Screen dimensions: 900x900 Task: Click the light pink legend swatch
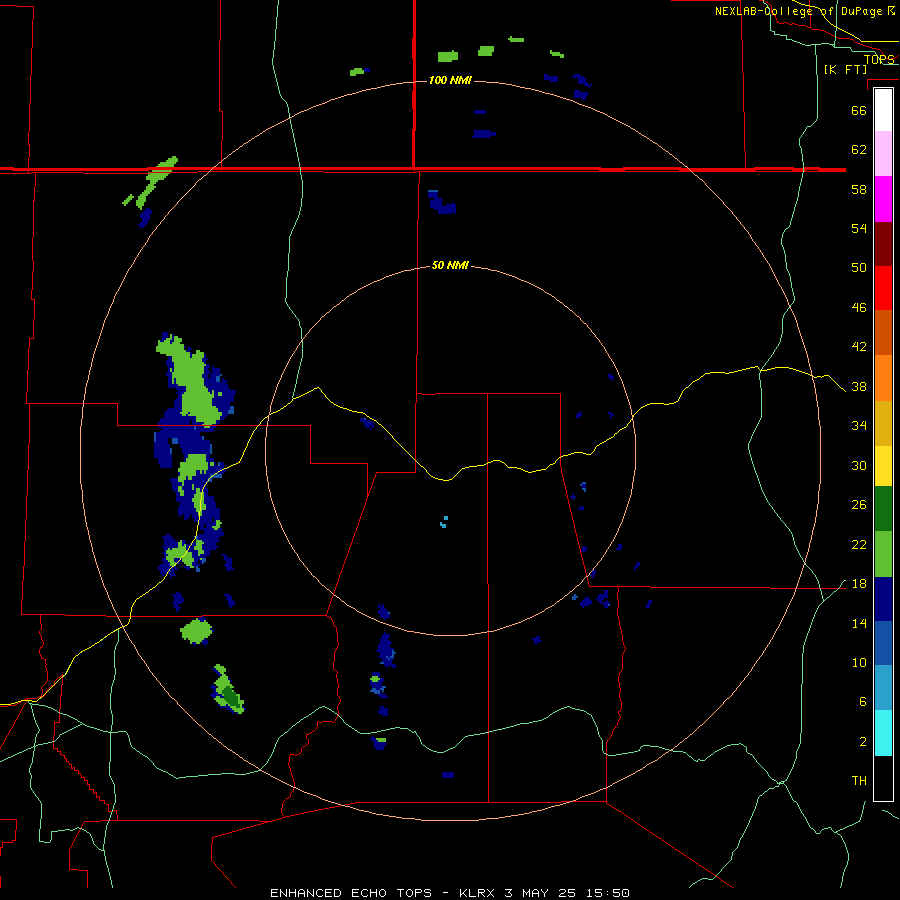pyautogui.click(x=883, y=153)
